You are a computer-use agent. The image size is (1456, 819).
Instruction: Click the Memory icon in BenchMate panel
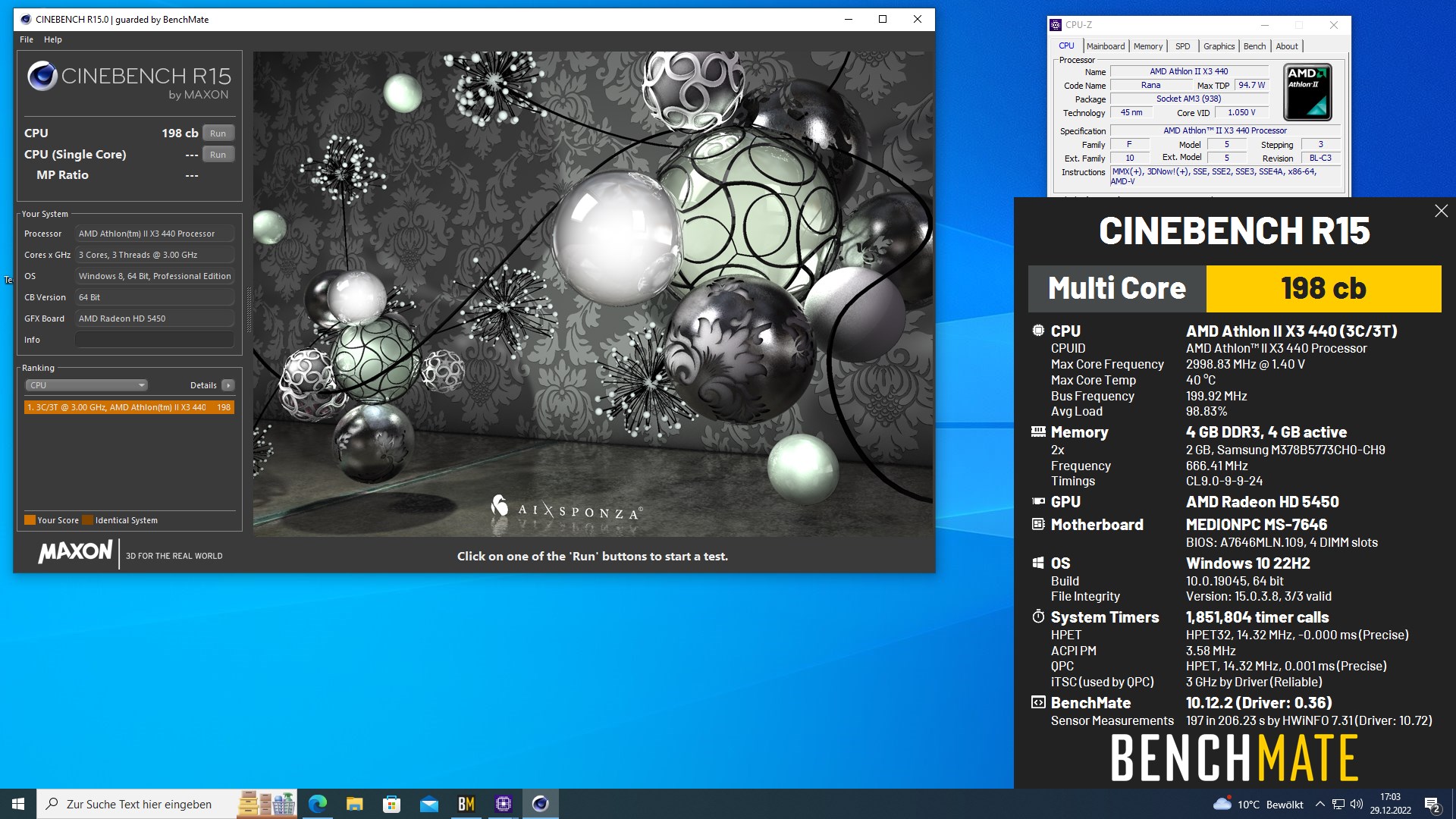click(1038, 431)
